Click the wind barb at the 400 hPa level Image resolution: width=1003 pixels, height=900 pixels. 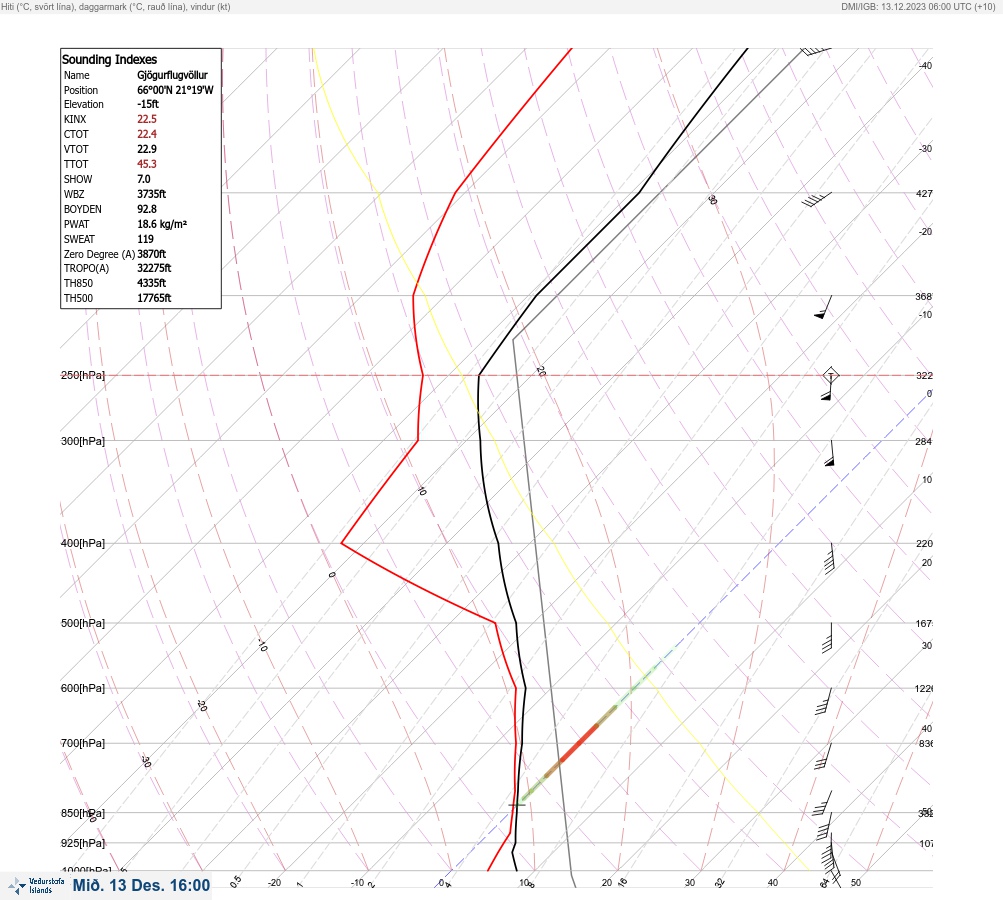tap(830, 558)
